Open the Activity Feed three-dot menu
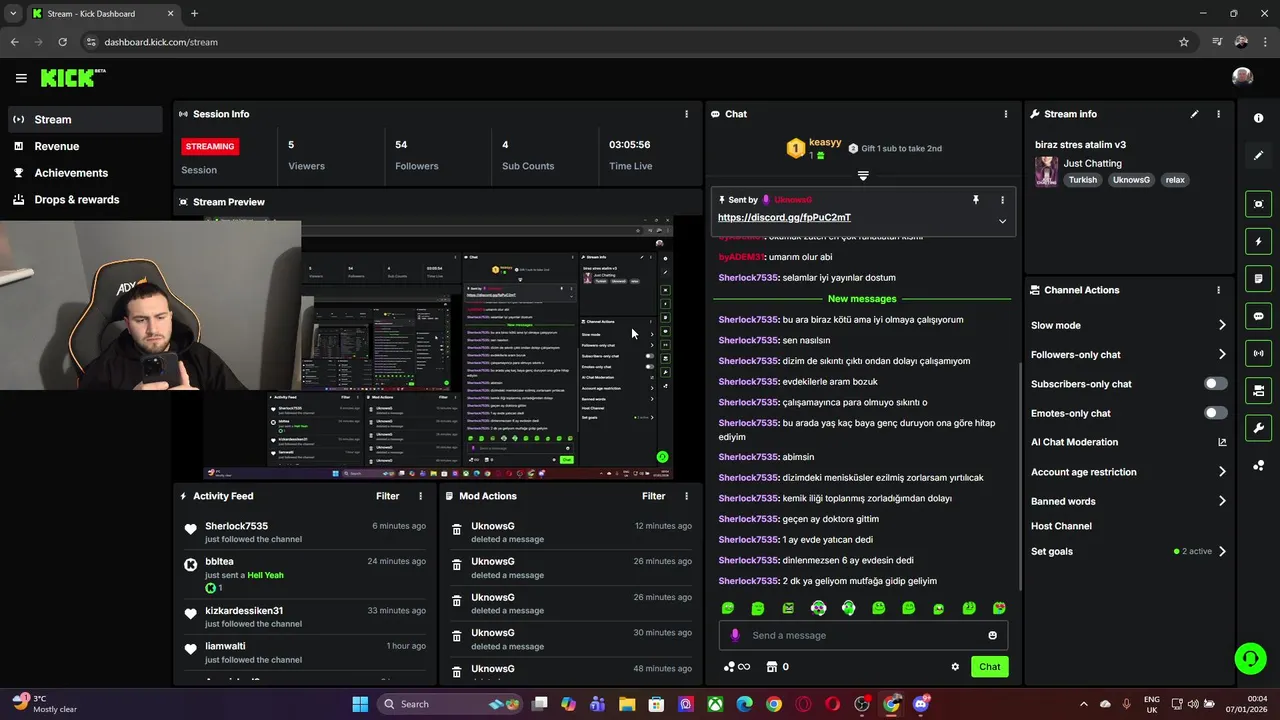The width and height of the screenshot is (1280, 720). click(x=420, y=496)
